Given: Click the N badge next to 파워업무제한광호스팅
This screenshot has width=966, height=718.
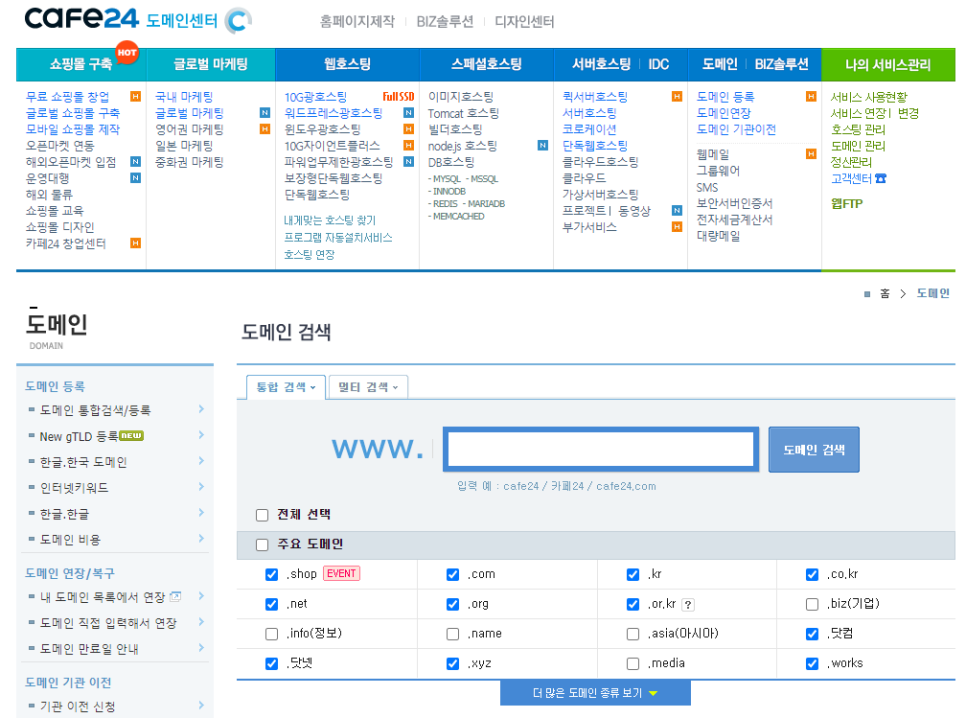Looking at the screenshot, I should 408,161.
